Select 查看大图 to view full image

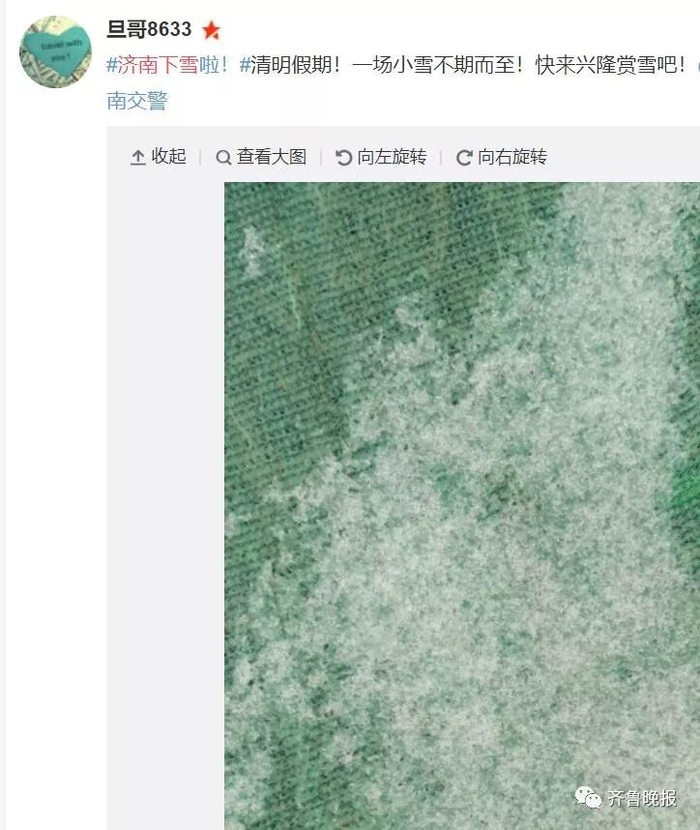[x=272, y=156]
